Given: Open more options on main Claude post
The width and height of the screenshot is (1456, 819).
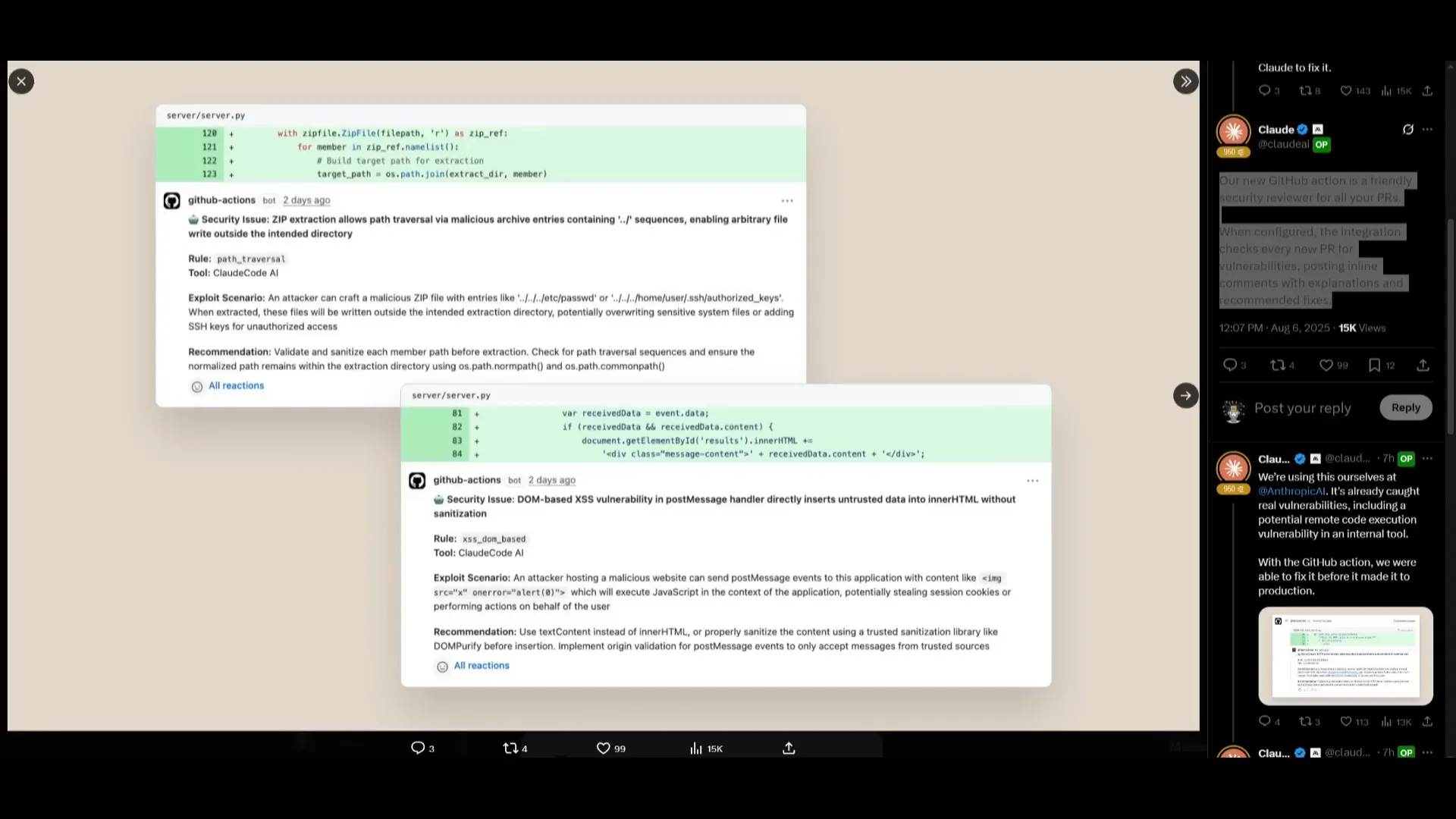Looking at the screenshot, I should [1428, 129].
